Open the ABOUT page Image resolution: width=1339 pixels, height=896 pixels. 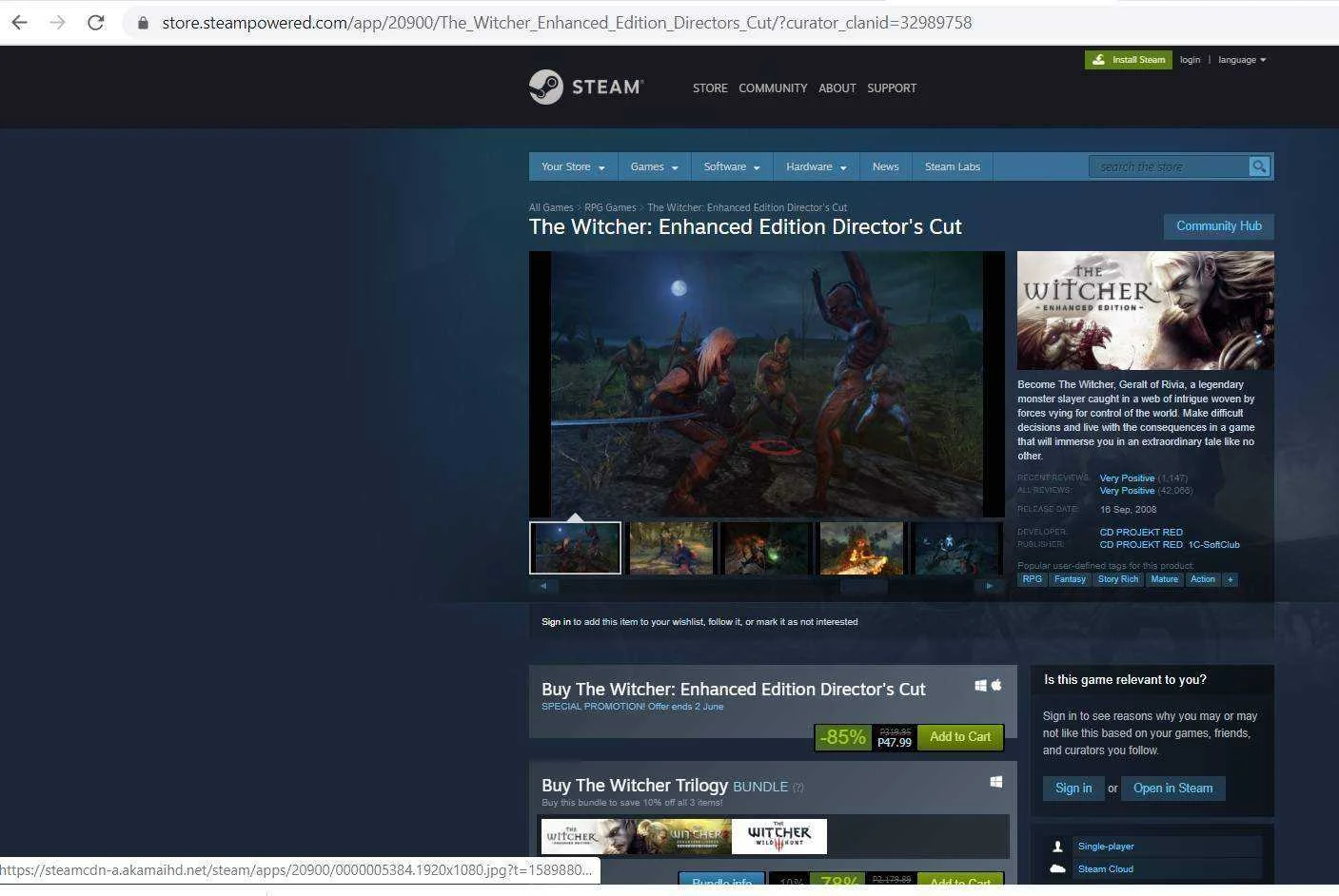pyautogui.click(x=837, y=88)
